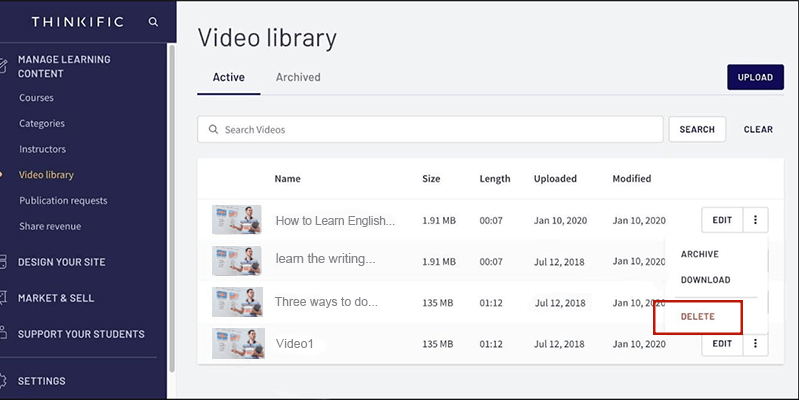Click the magnifier icon inside Search Videos field
Image resolution: width=800 pixels, height=400 pixels.
(213, 130)
